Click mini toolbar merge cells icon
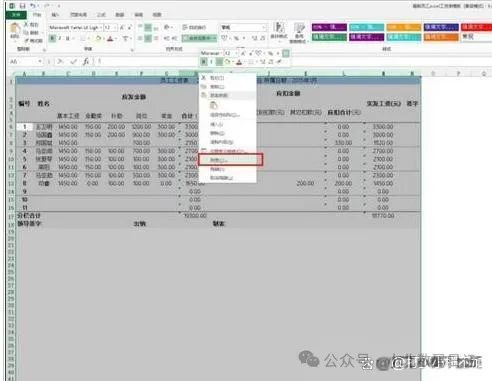Image resolution: width=492 pixels, height=381 pixels. tap(286, 53)
